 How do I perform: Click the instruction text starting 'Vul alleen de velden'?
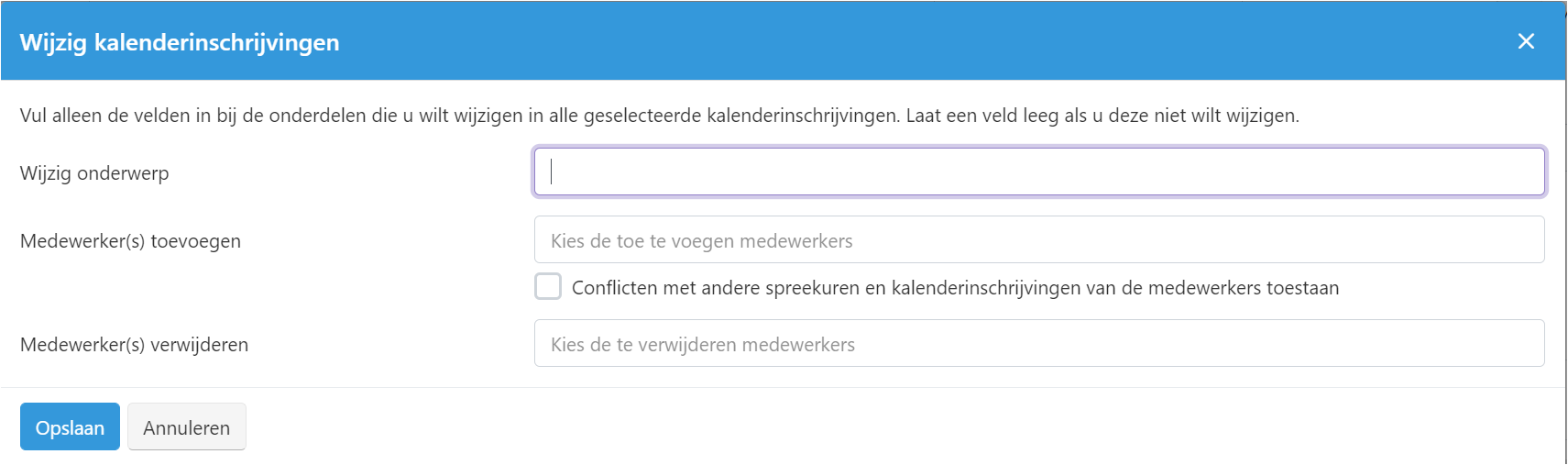coord(659,116)
